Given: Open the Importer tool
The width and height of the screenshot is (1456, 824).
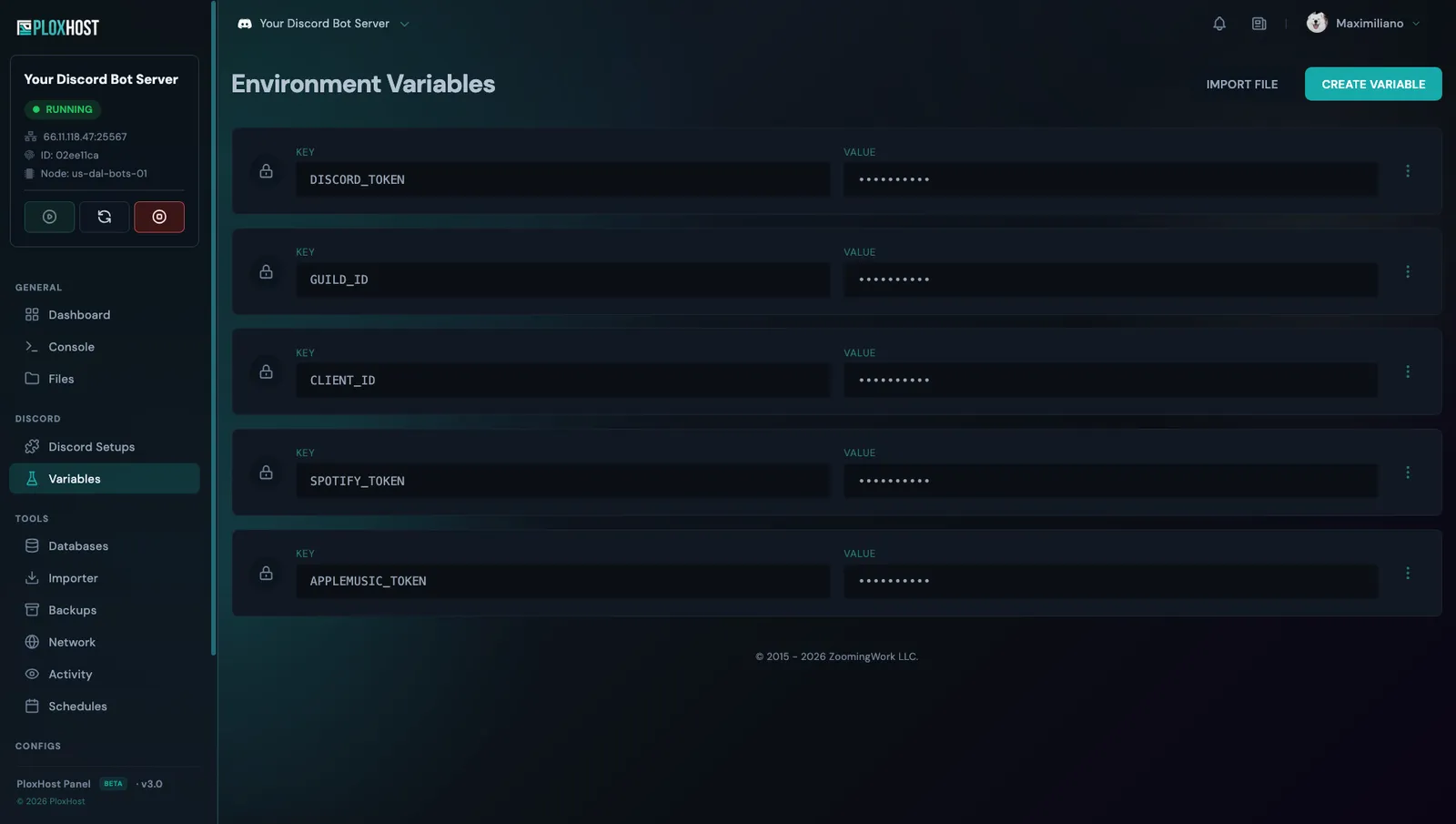Looking at the screenshot, I should click(x=105, y=578).
